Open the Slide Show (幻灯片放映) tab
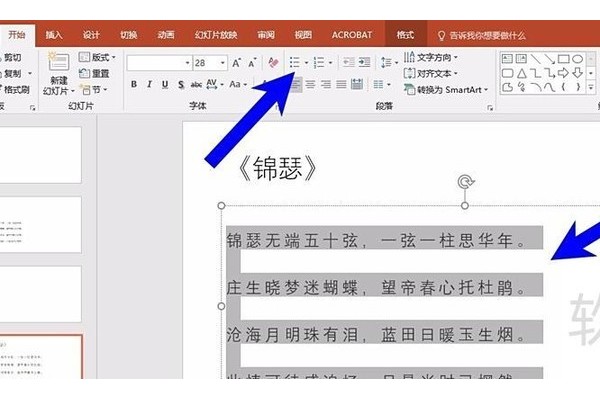Viewport: 600px width, 400px height. pyautogui.click(x=216, y=35)
